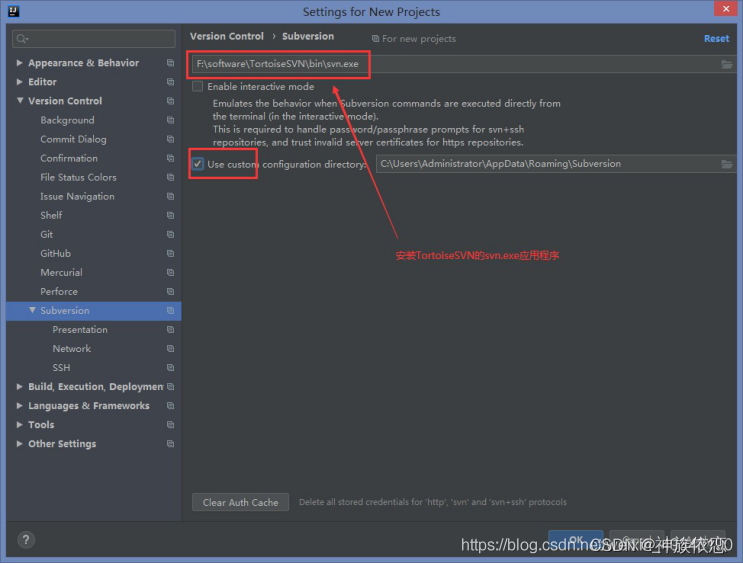Click the project-level icon beside Other Settings
Screen dimensions: 743x564
[x=171, y=444]
